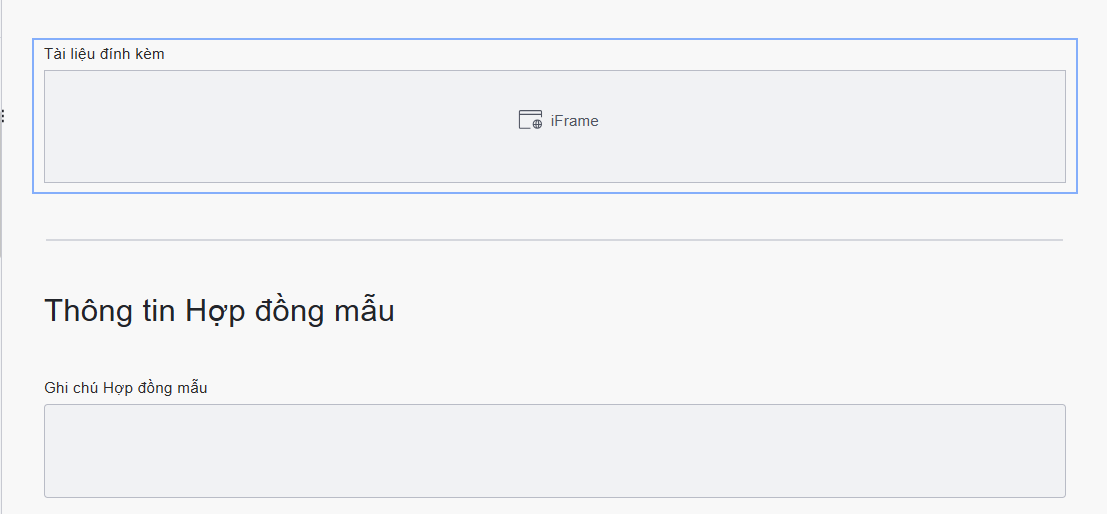This screenshot has width=1107, height=514.
Task: Select the 'Thông tin Hợp đồng mẫu' heading
Action: pyautogui.click(x=219, y=311)
